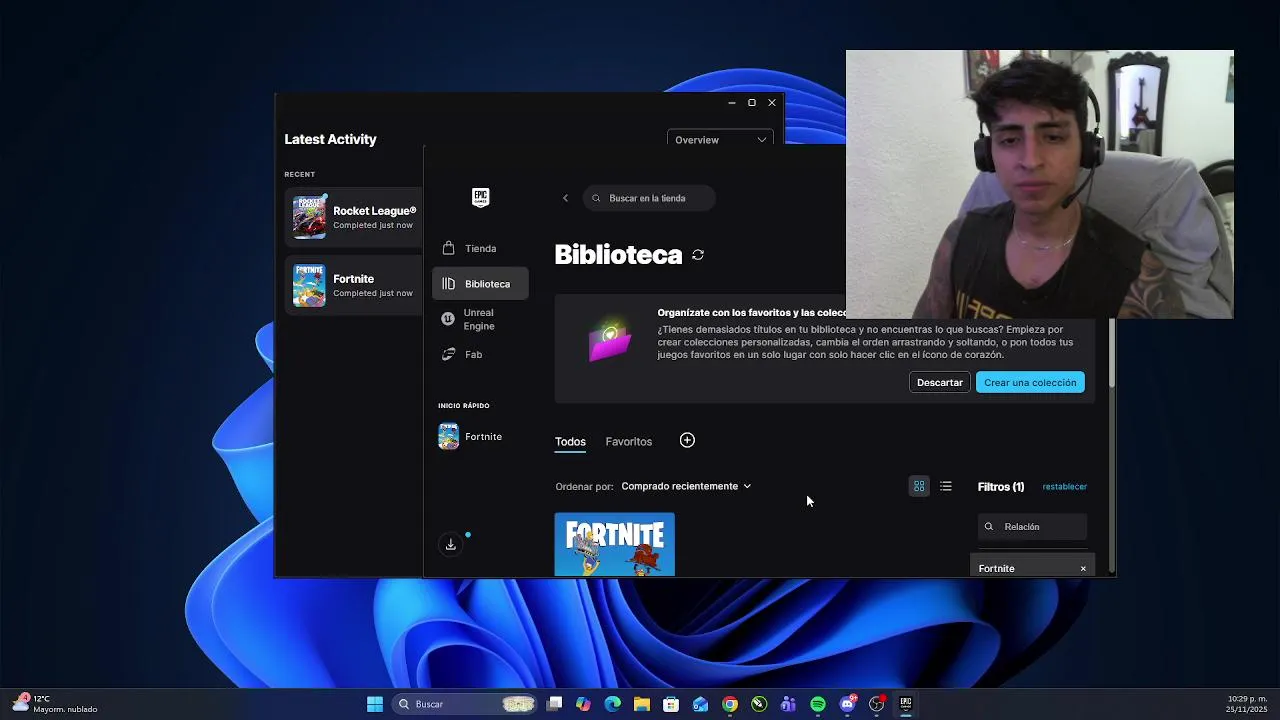Refresh the Biblioteca with the reload icon
This screenshot has height=720, width=1280.
click(698, 255)
